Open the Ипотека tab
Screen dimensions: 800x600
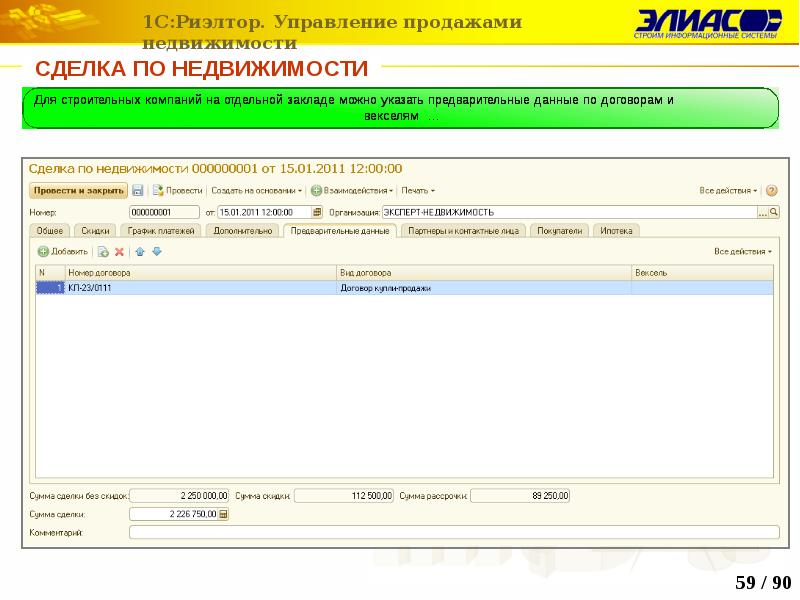(x=617, y=230)
